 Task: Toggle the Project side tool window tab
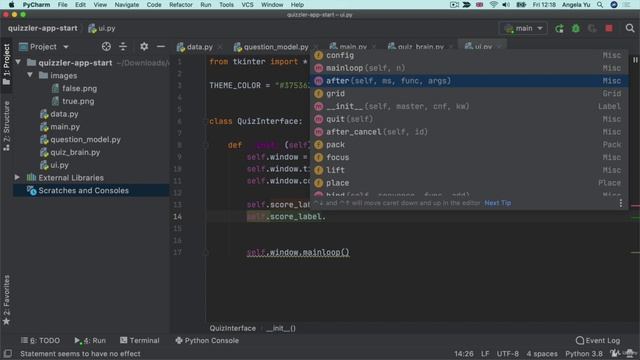click(x=6, y=64)
